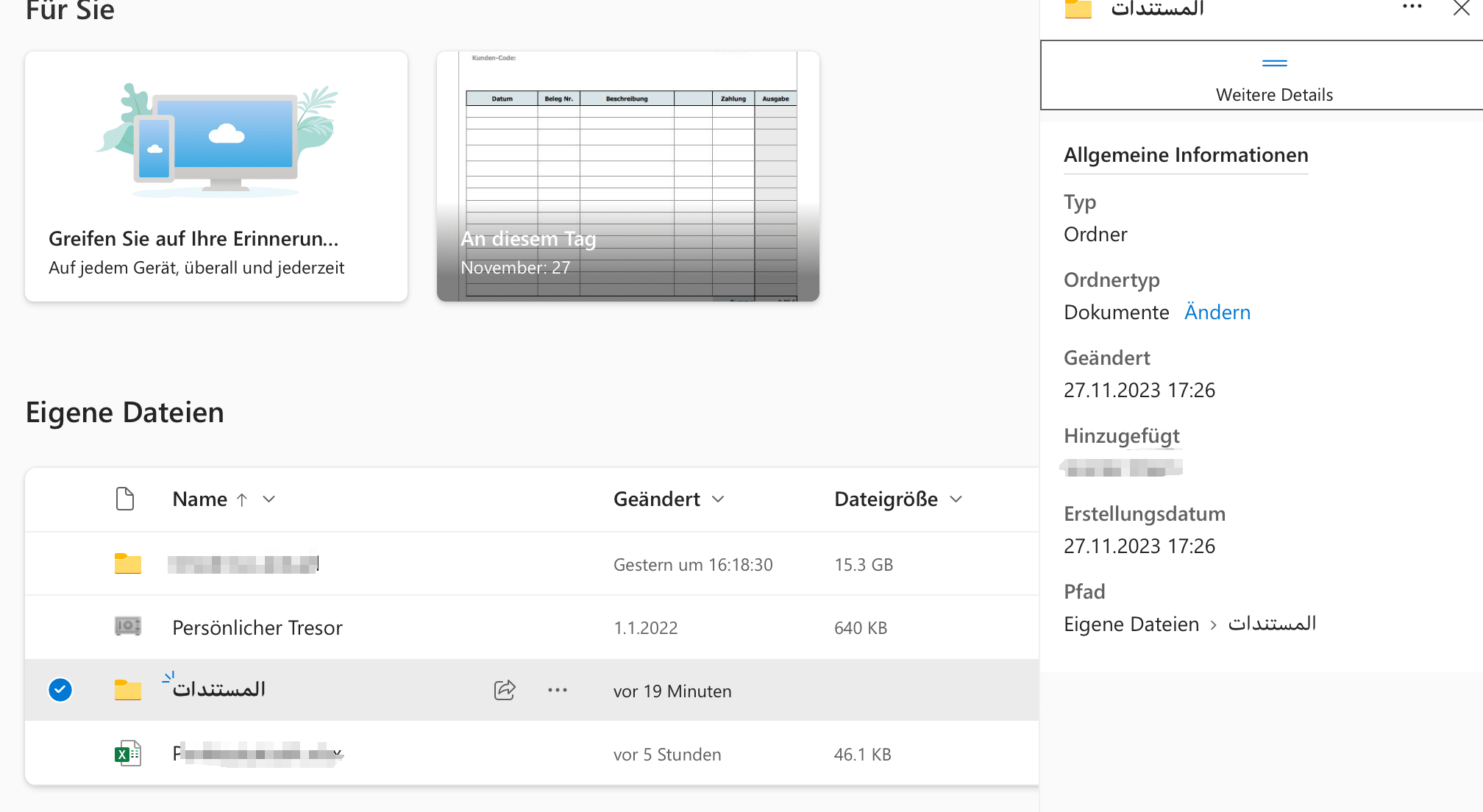Open the Geändert column dropdown

(x=718, y=499)
